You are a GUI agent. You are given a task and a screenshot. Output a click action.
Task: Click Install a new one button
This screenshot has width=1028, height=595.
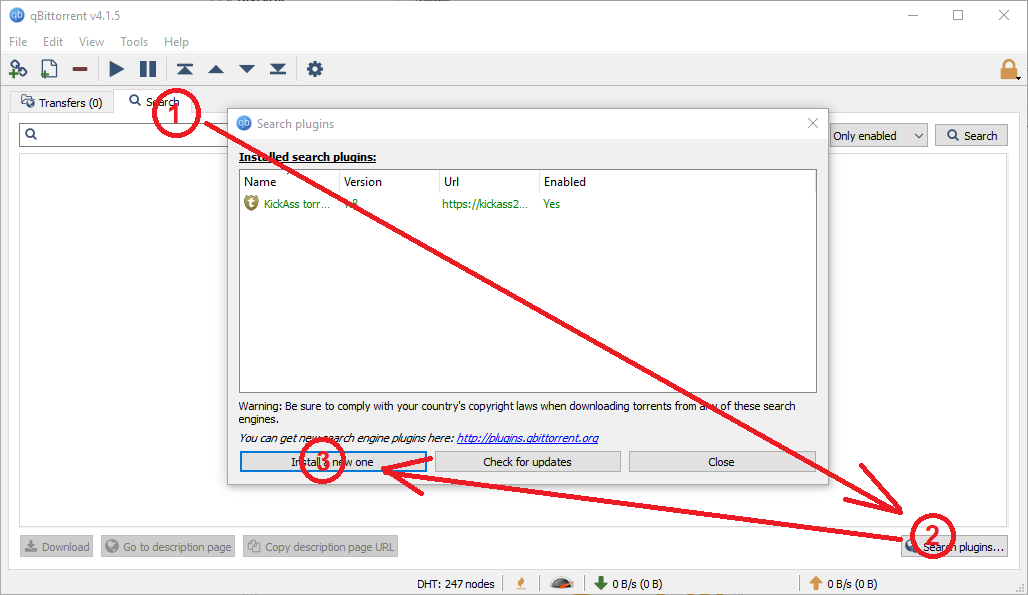pos(333,461)
